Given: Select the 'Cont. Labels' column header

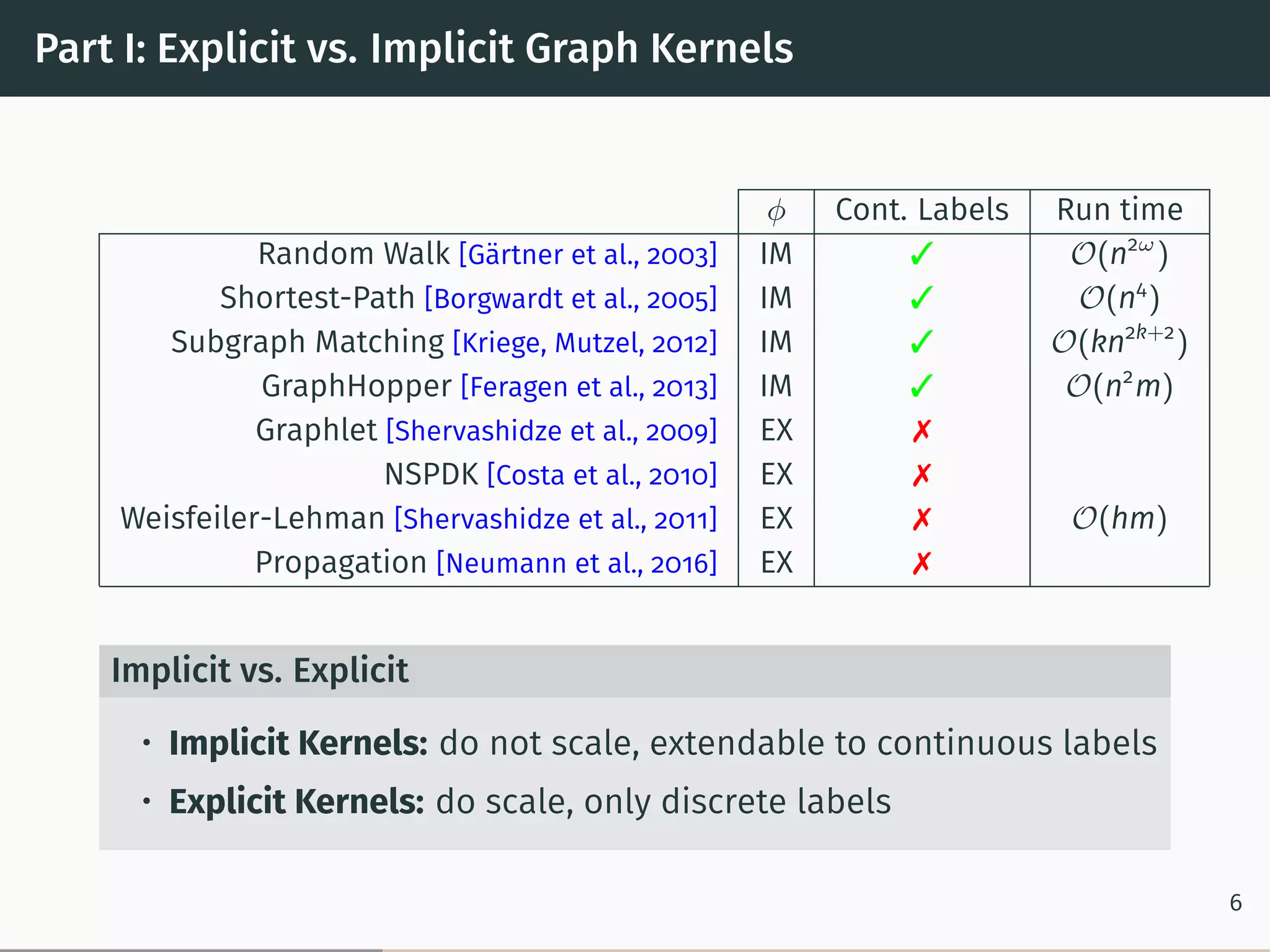Looking at the screenshot, I should pos(922,209).
